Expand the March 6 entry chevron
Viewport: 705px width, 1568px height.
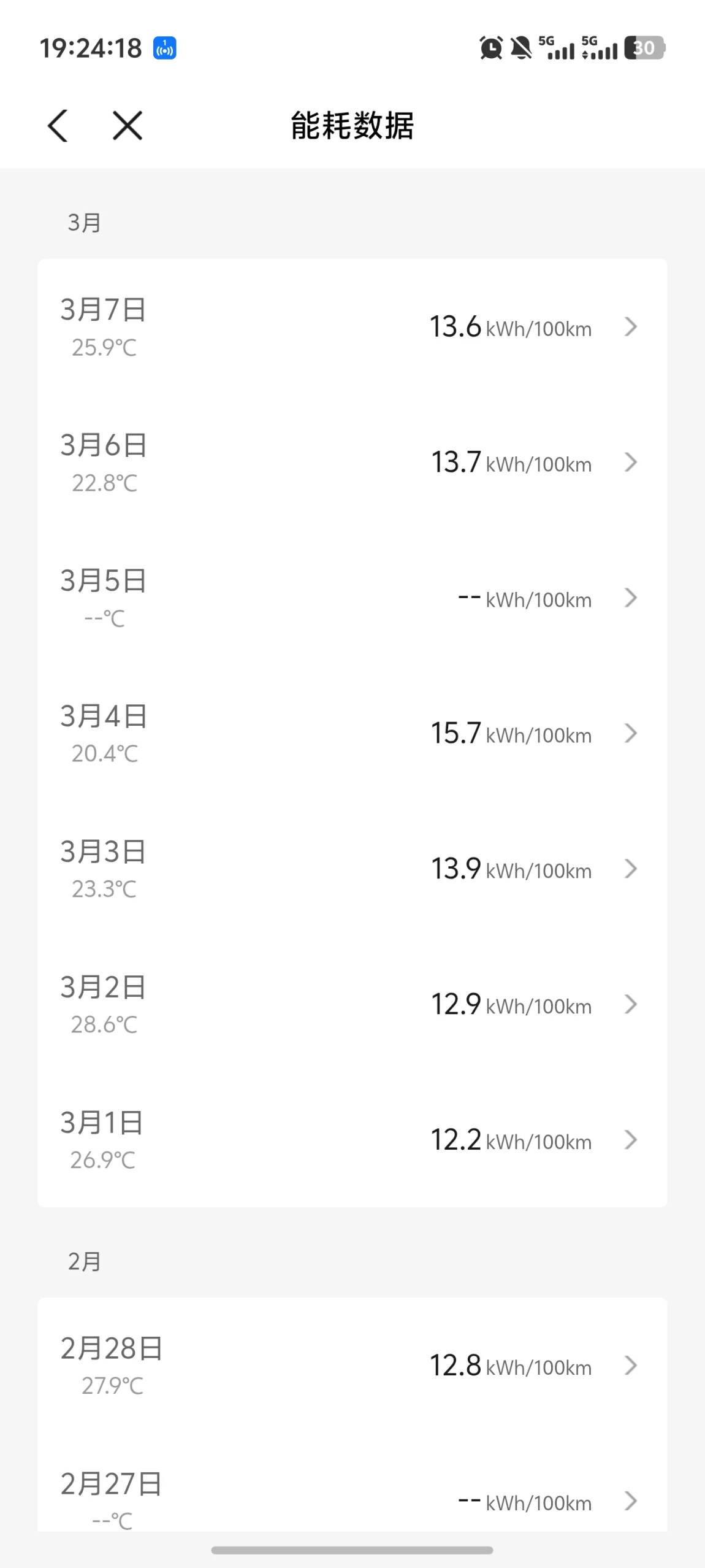click(630, 463)
